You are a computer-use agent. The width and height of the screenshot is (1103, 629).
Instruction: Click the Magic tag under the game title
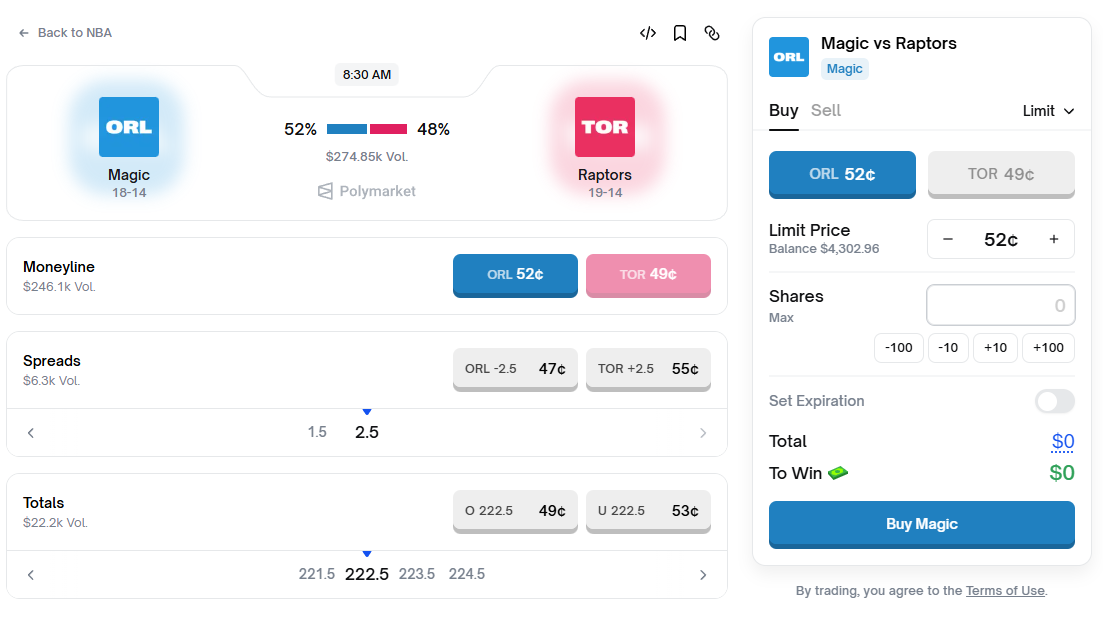pyautogui.click(x=845, y=69)
